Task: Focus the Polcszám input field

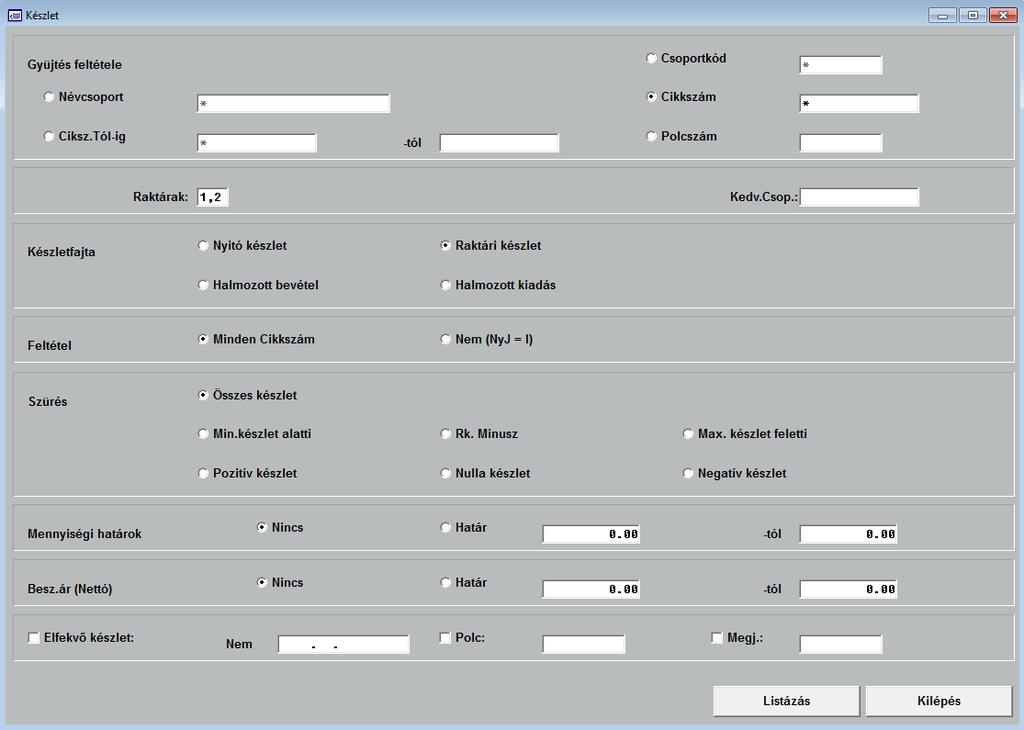Action: (x=840, y=143)
